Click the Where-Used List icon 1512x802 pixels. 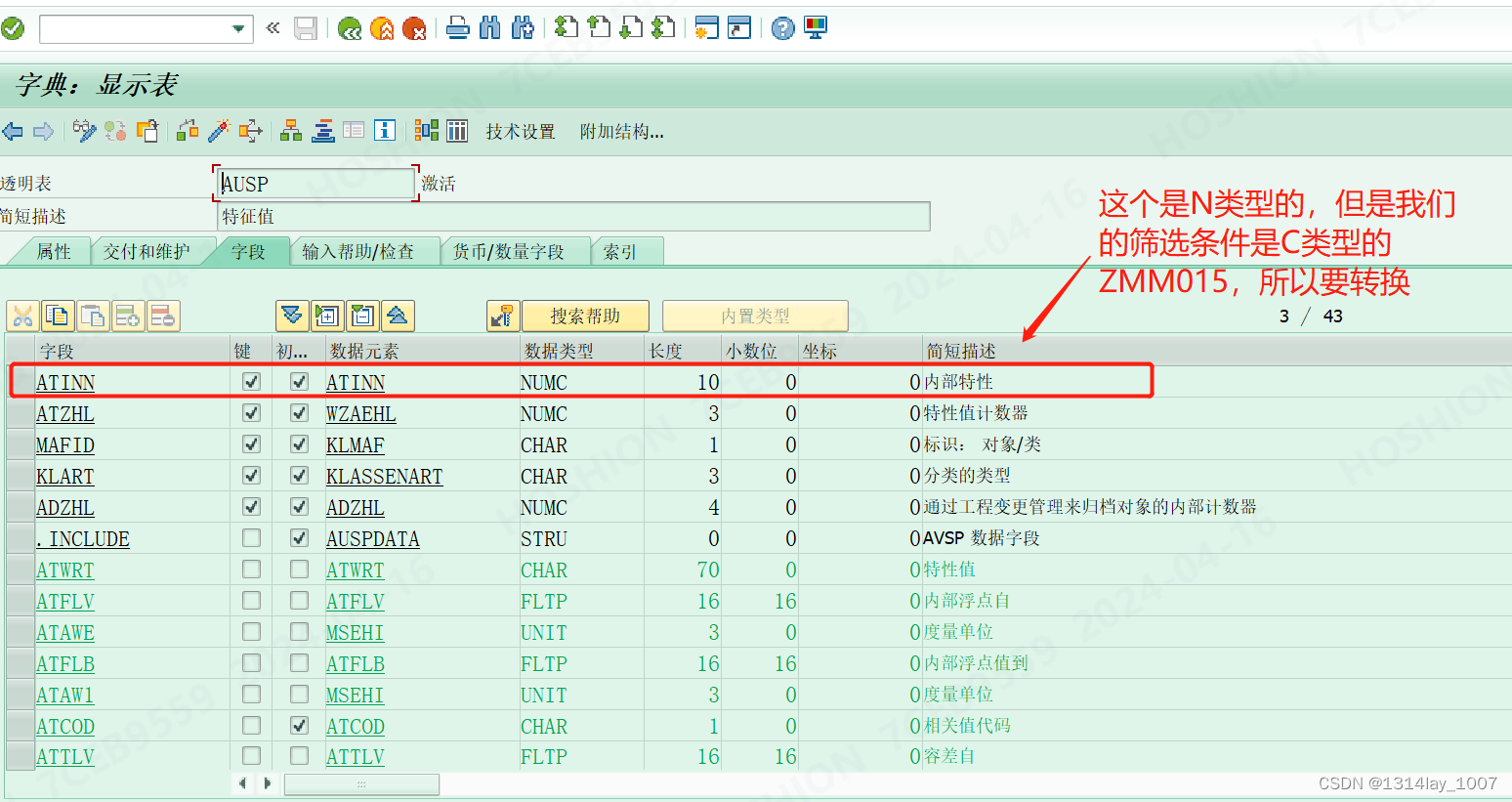click(x=250, y=131)
